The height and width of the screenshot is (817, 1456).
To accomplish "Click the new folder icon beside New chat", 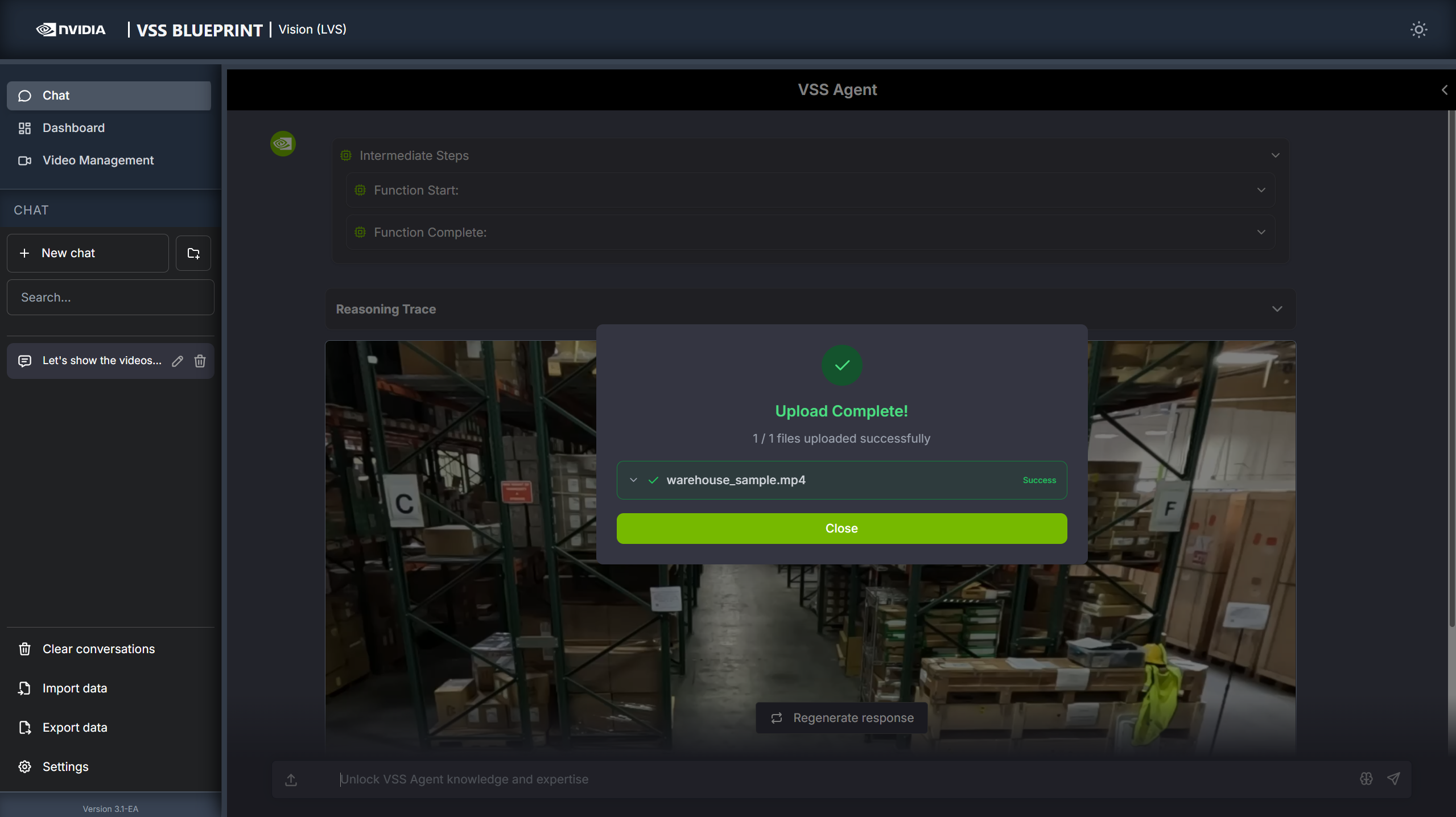I will (193, 253).
